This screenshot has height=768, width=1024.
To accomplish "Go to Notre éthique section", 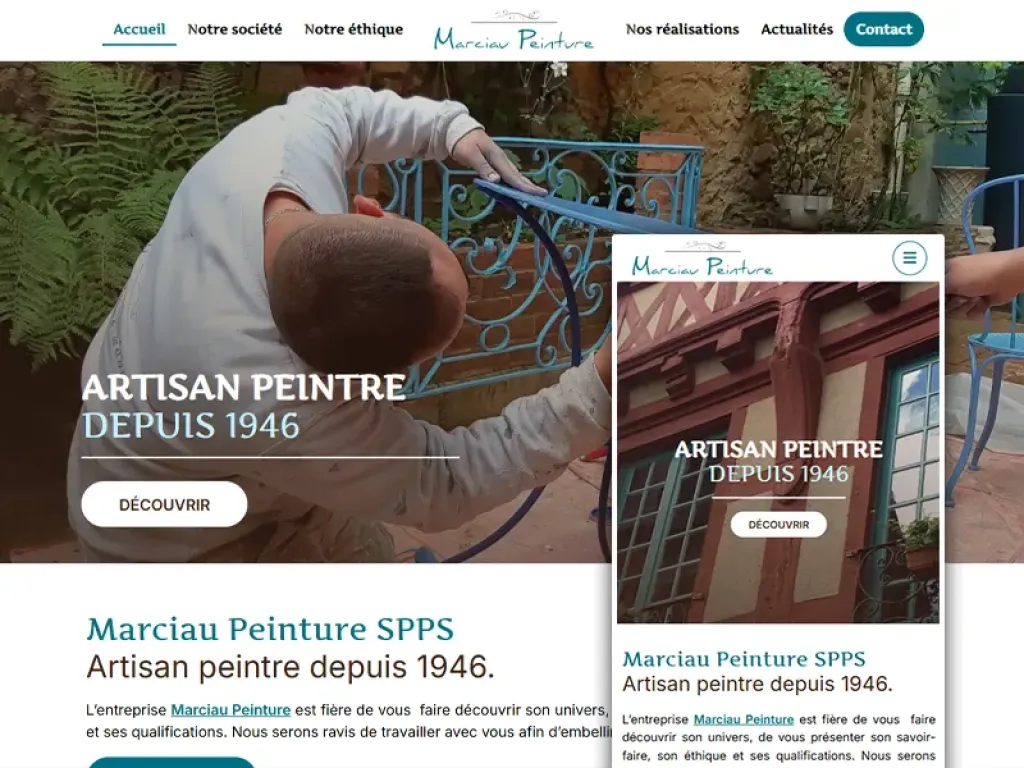I will (353, 29).
